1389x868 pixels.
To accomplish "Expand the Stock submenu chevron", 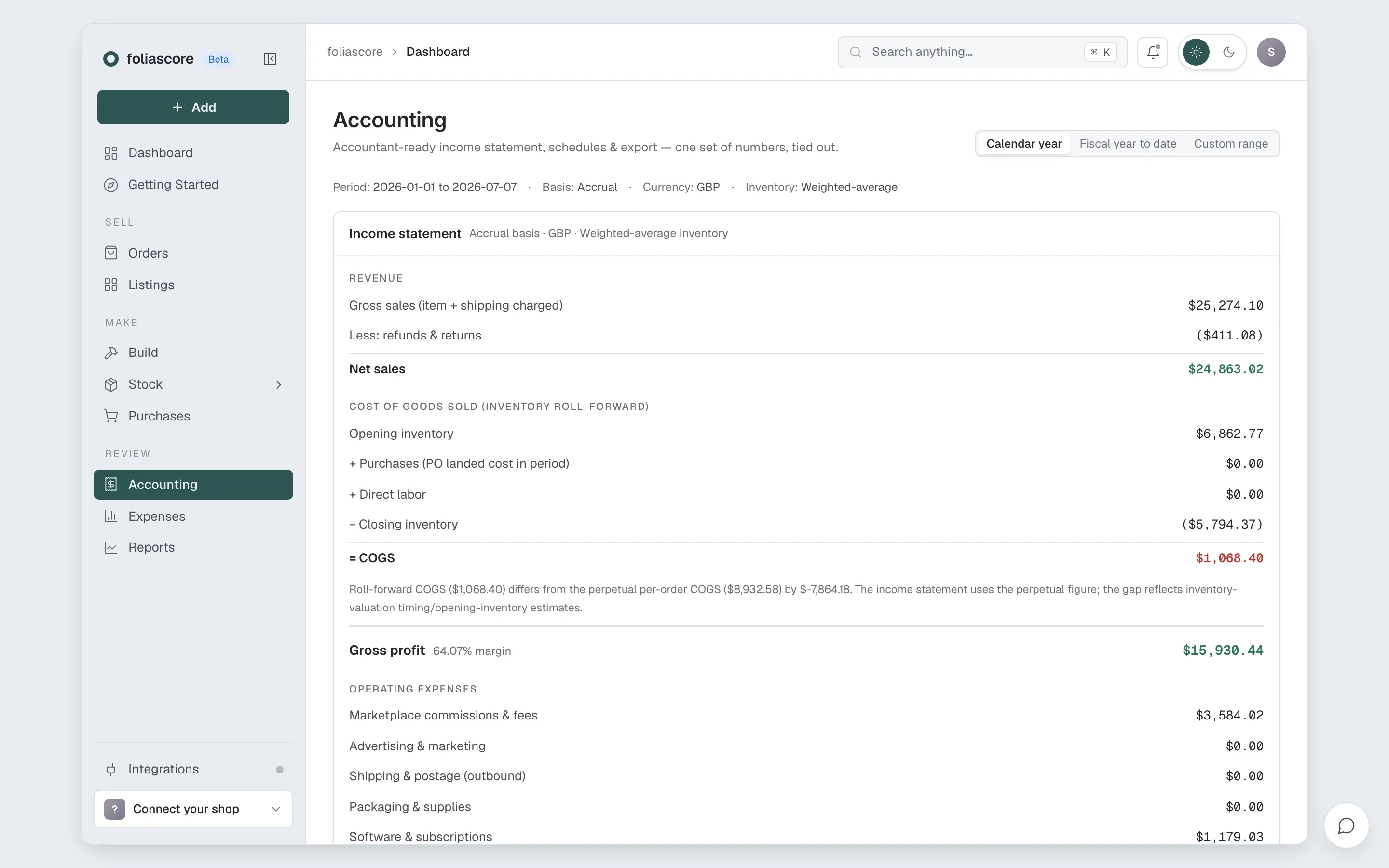I will coord(278,385).
